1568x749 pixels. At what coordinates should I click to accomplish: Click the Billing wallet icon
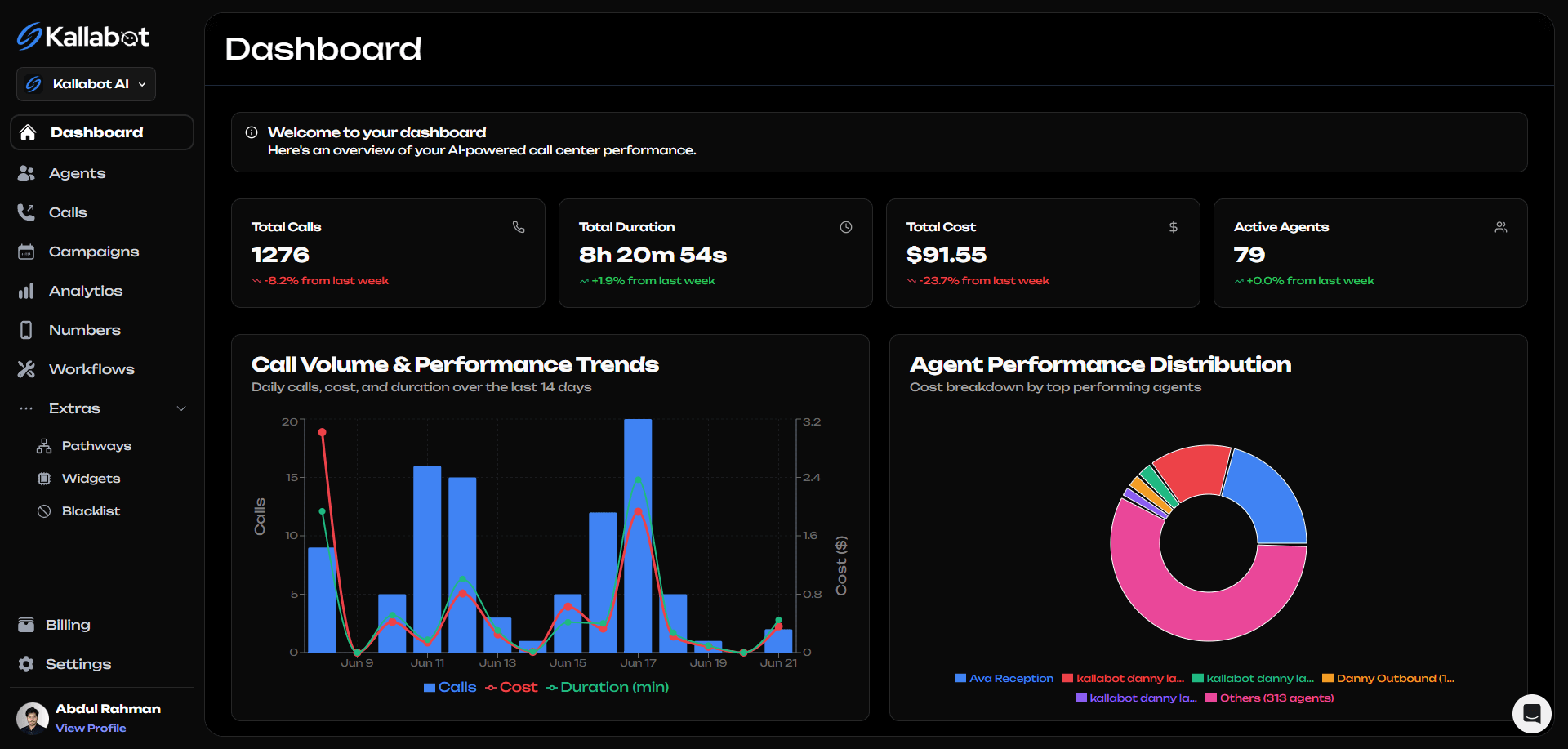(x=26, y=625)
